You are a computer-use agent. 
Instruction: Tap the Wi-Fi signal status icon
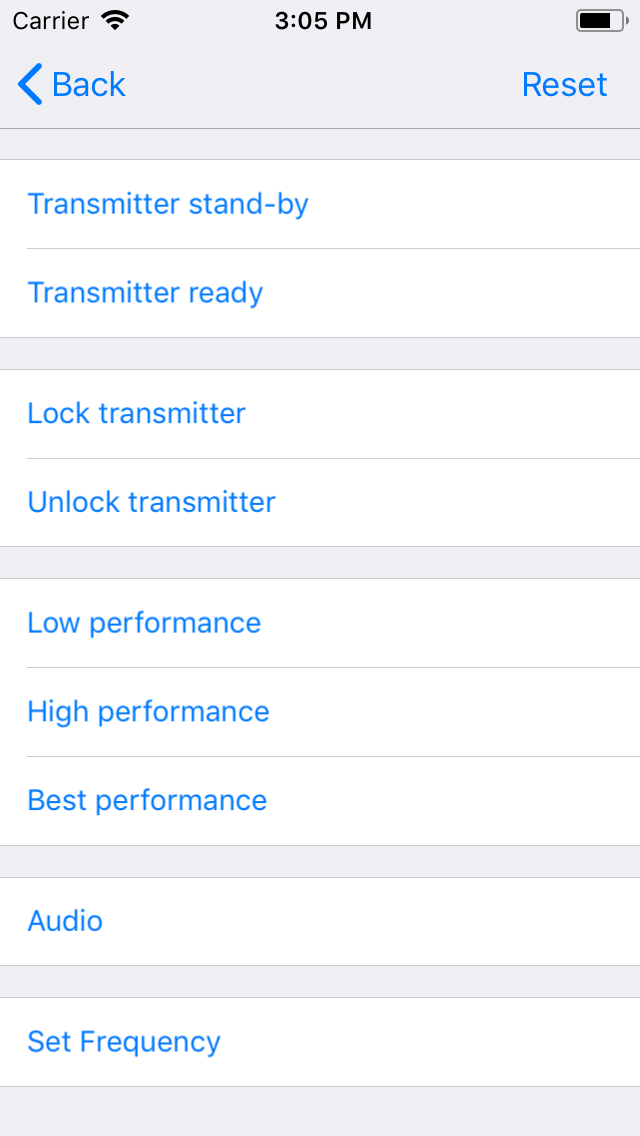tap(116, 21)
